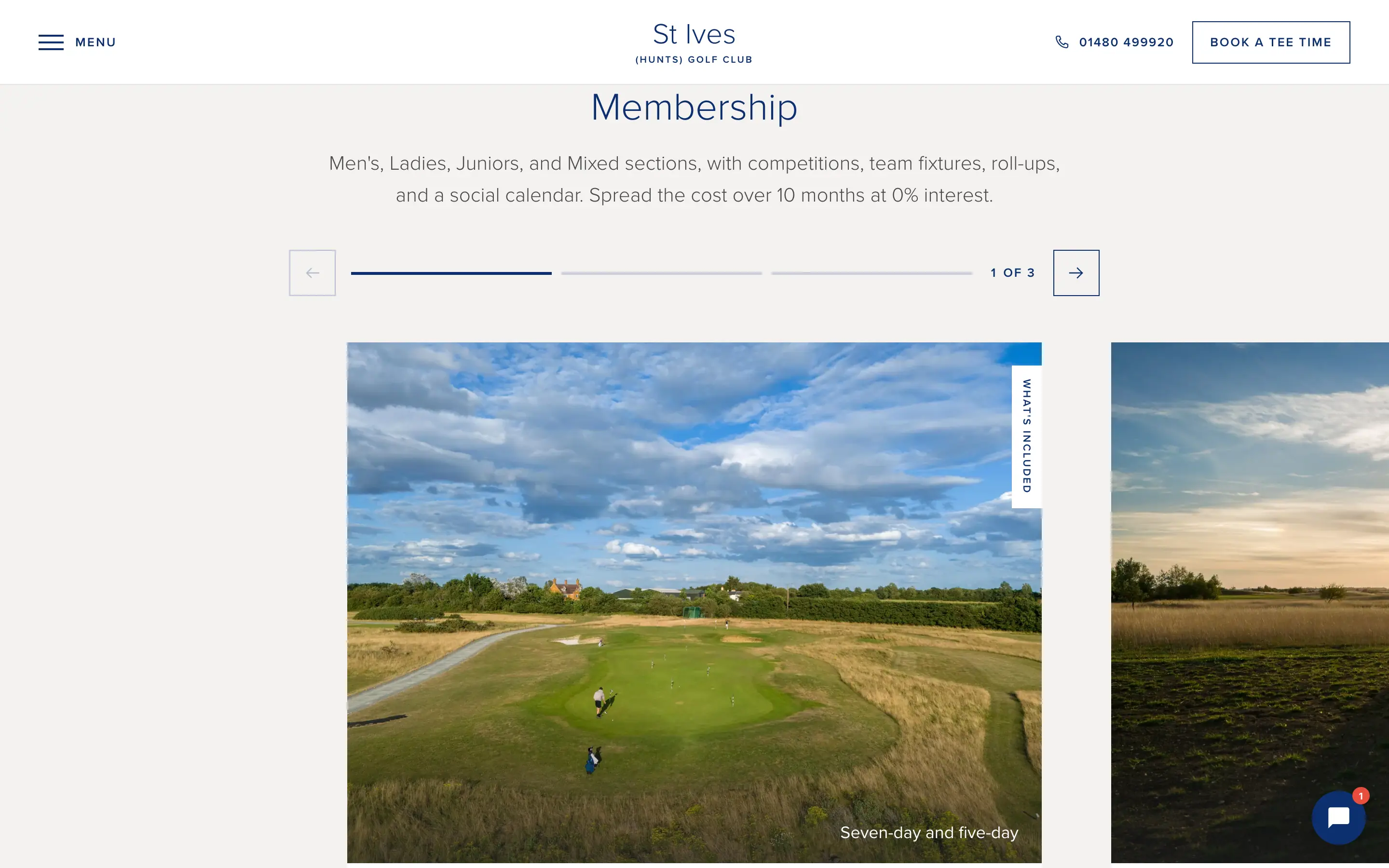Open the What's Included vertical tab
1389x868 pixels.
pos(1026,436)
